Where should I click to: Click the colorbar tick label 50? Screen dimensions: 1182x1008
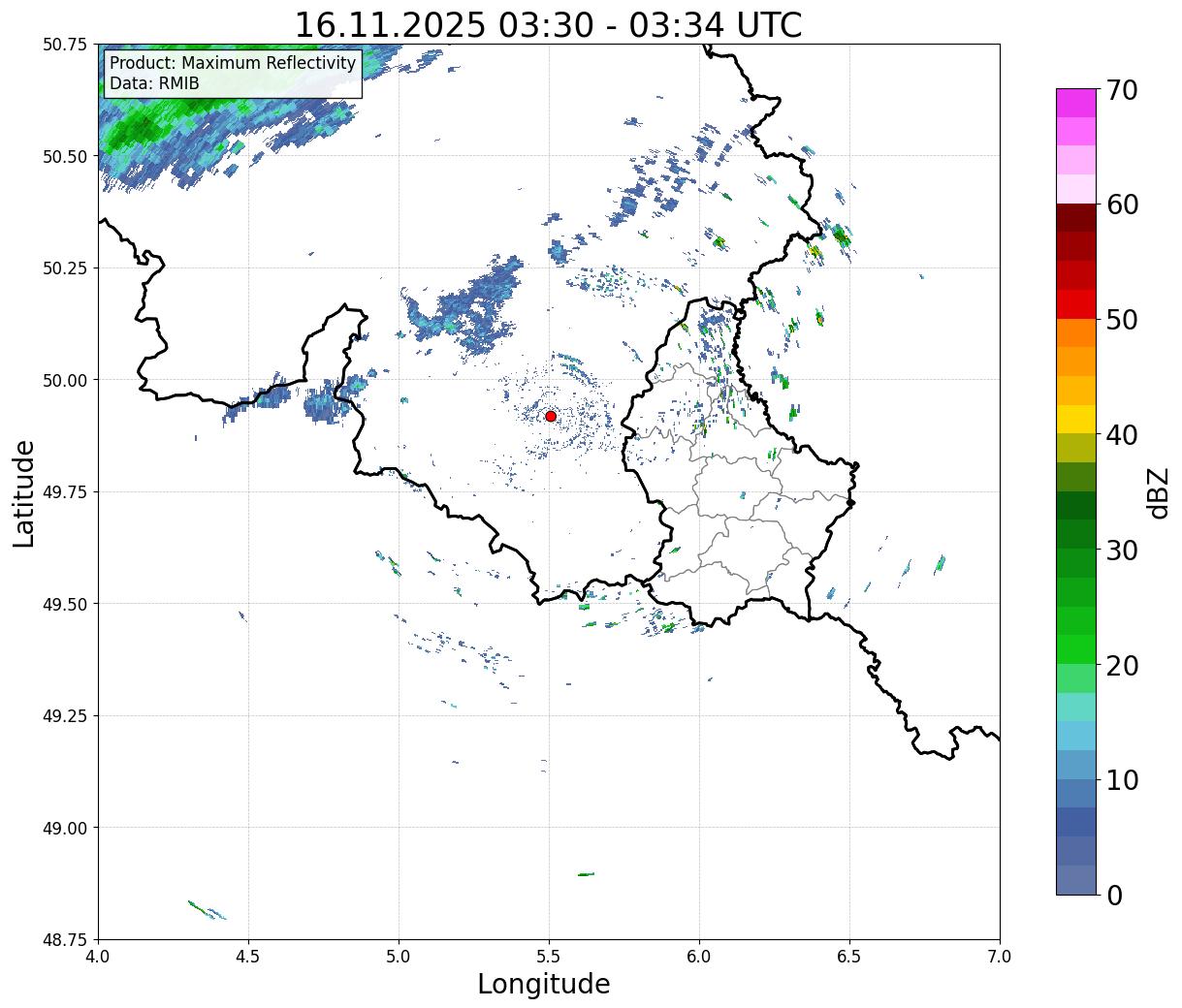tap(1121, 320)
